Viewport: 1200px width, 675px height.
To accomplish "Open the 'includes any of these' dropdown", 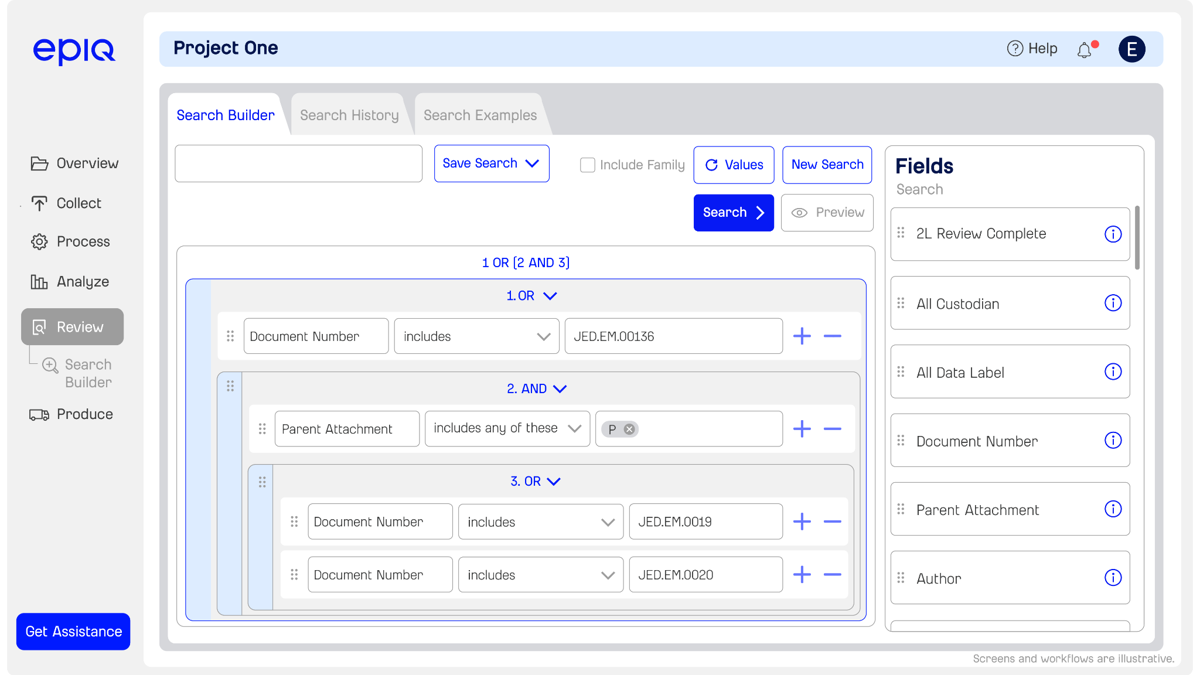I will click(507, 429).
